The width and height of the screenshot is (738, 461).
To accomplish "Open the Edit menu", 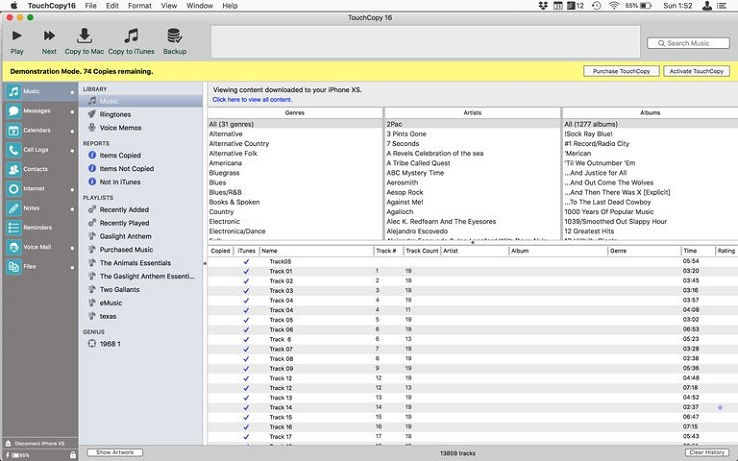I will (112, 6).
